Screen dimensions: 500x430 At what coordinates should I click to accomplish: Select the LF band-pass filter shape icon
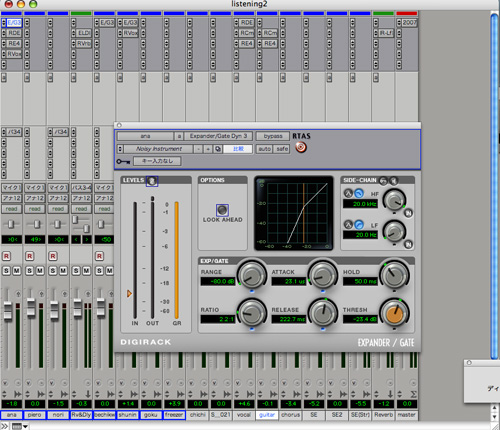[348, 224]
